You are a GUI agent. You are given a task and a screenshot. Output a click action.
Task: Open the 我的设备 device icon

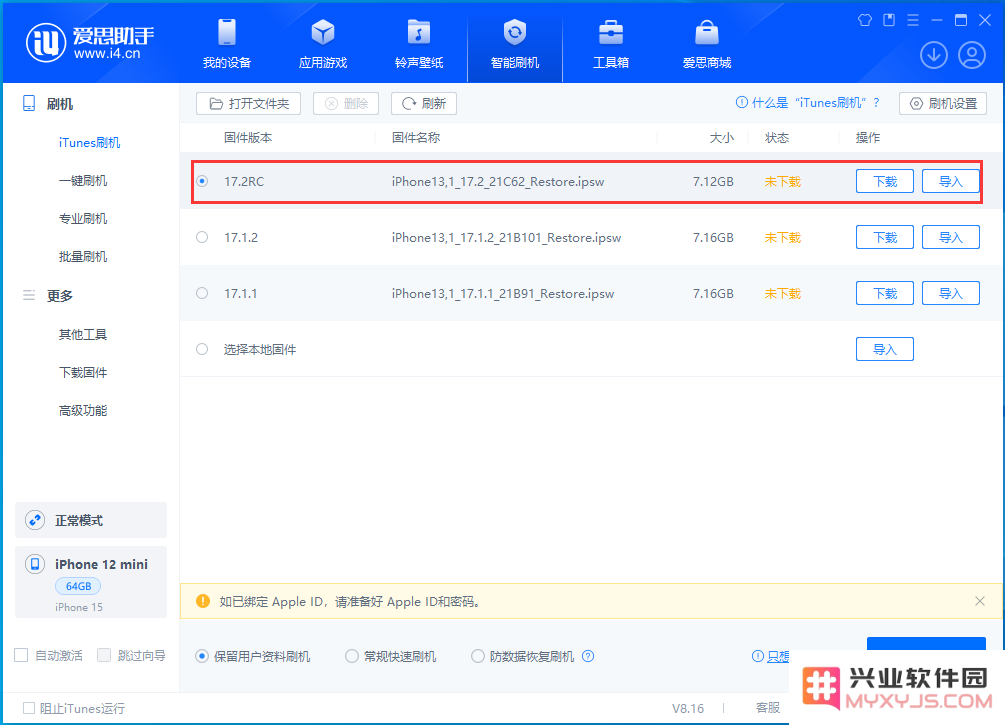227,32
